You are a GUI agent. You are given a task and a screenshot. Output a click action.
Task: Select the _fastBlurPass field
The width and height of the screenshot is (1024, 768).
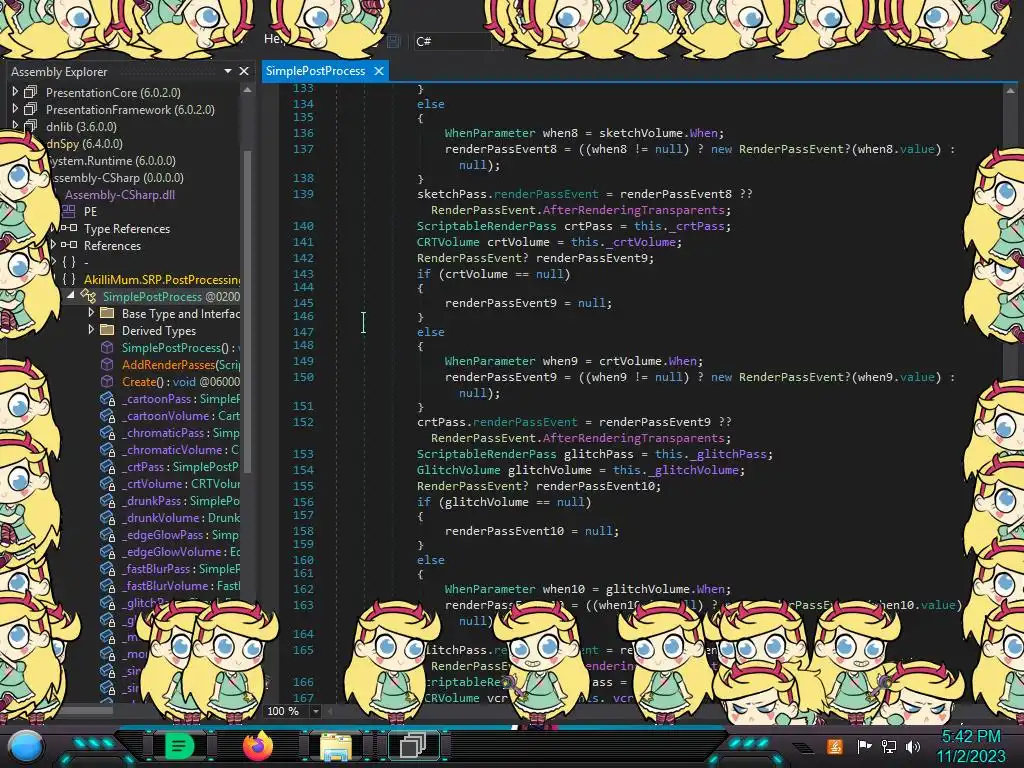(181, 568)
